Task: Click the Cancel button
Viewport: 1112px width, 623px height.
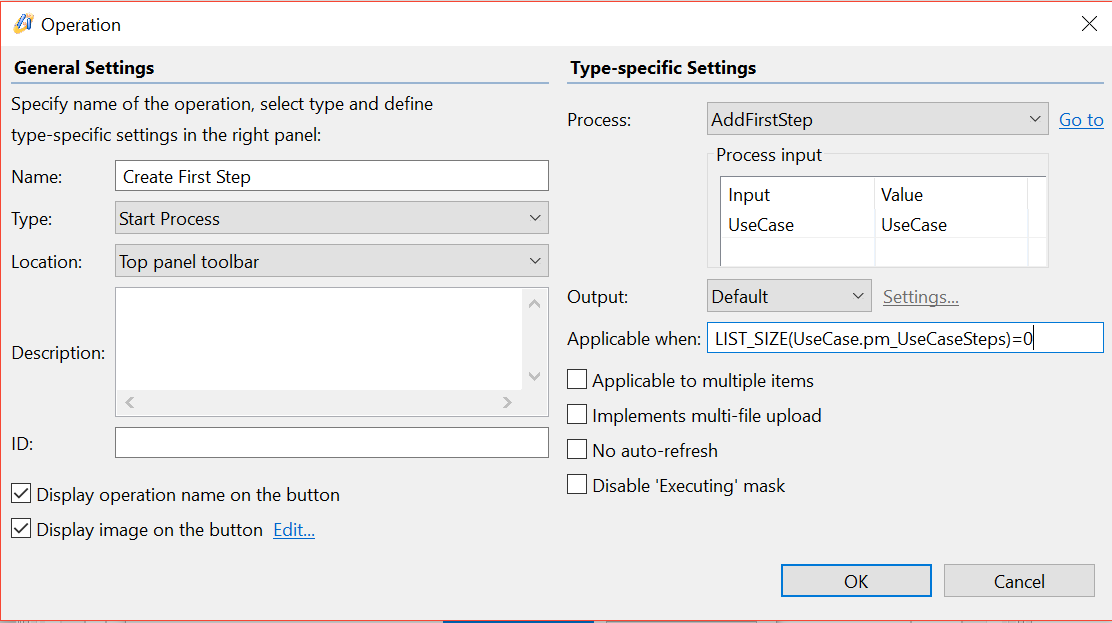Action: tap(1019, 581)
